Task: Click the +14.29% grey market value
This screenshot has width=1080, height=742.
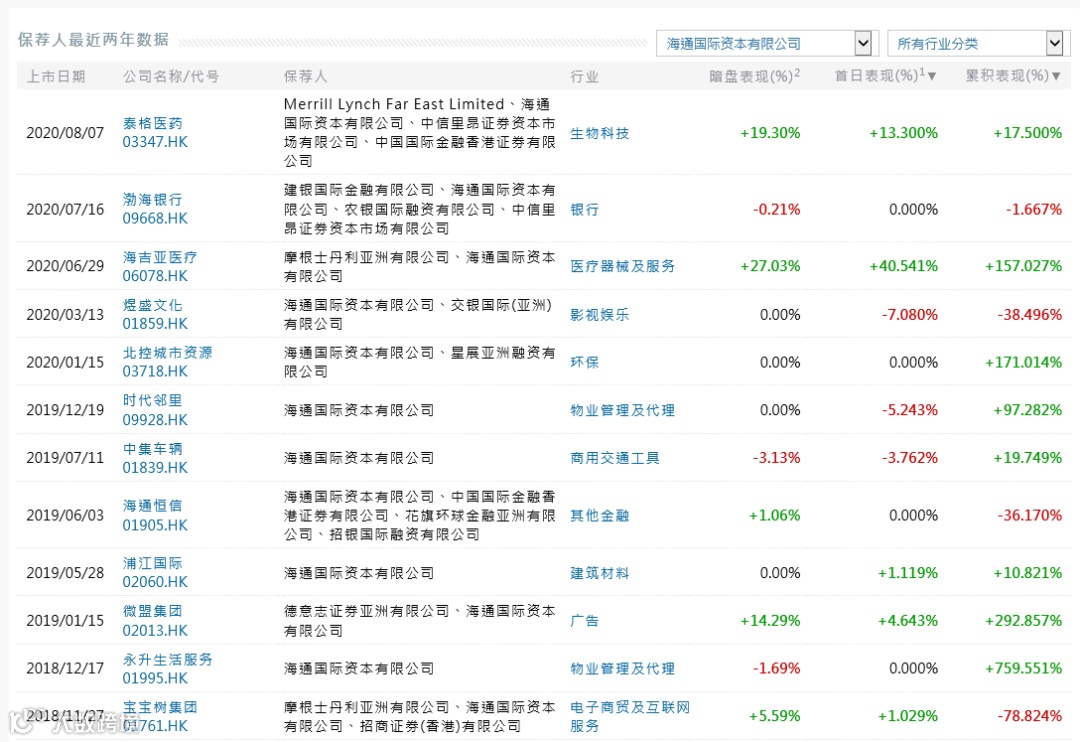Action: point(770,621)
